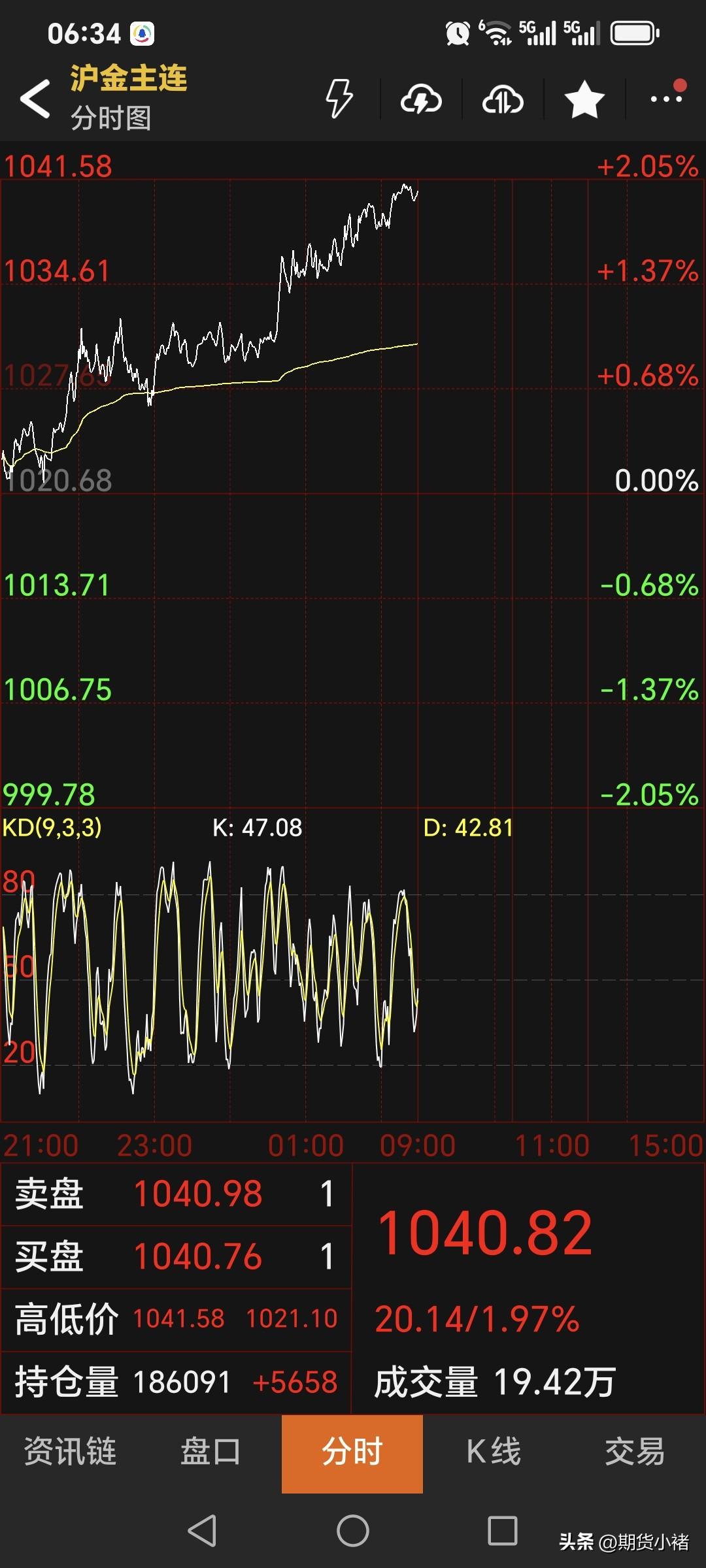Tap the open interest change +5658

[x=295, y=1382]
